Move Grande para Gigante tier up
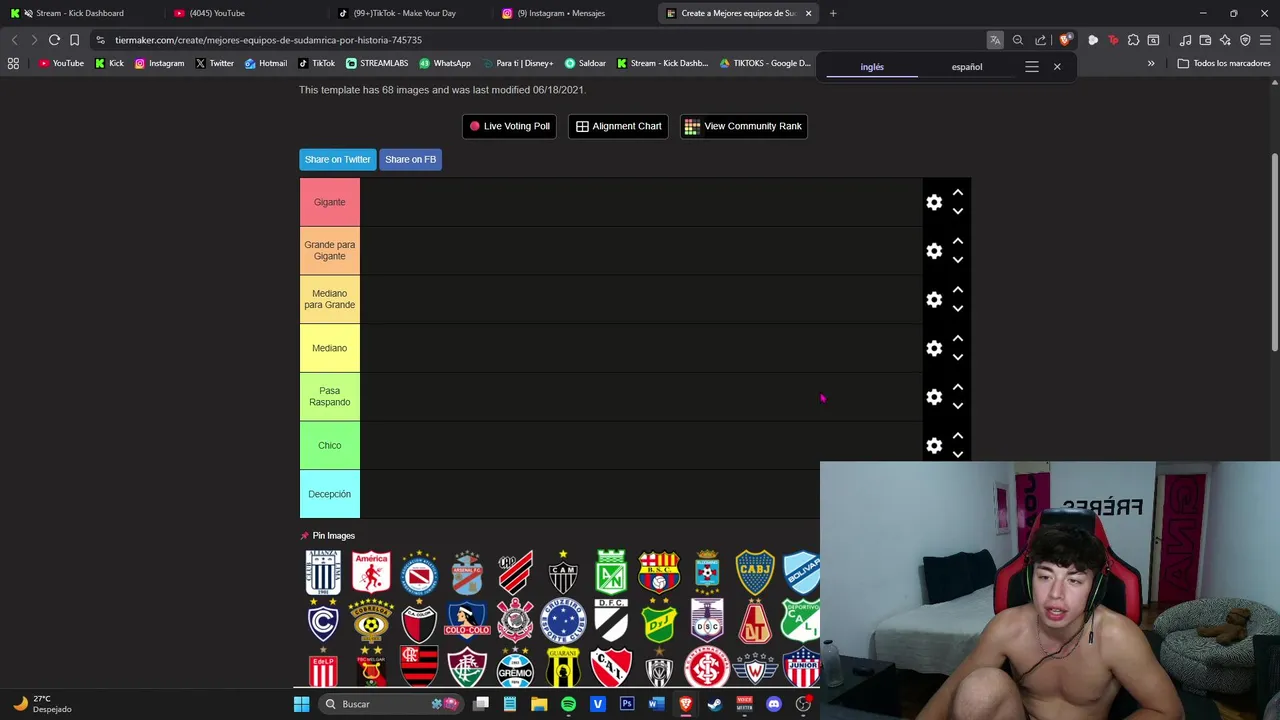Screen dimensions: 1280x720 pyautogui.click(x=958, y=241)
